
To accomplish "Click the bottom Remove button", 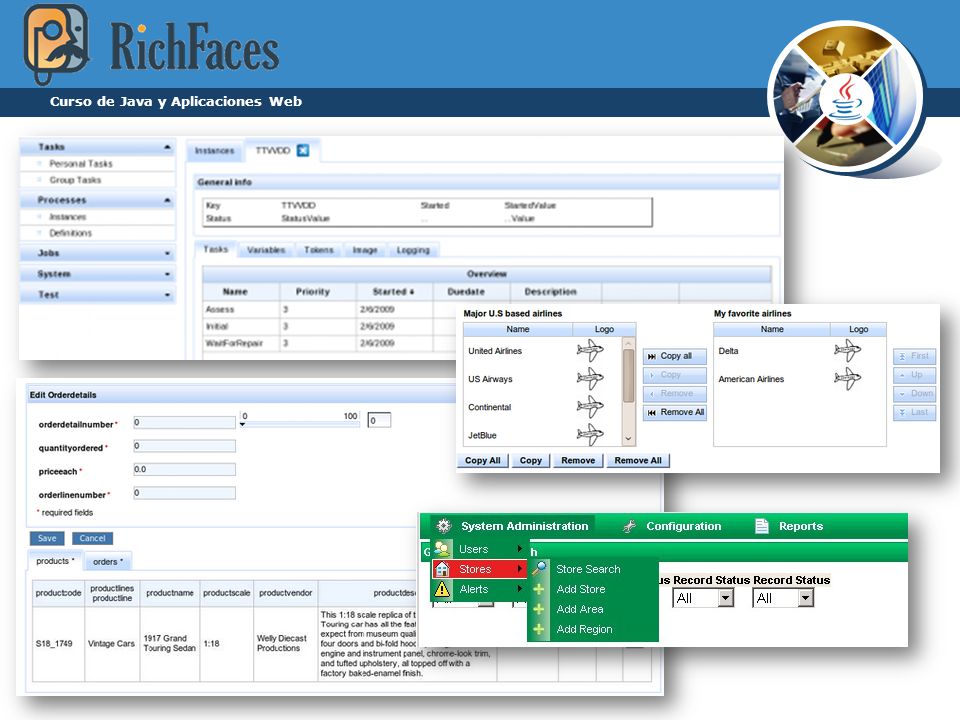I will [578, 460].
